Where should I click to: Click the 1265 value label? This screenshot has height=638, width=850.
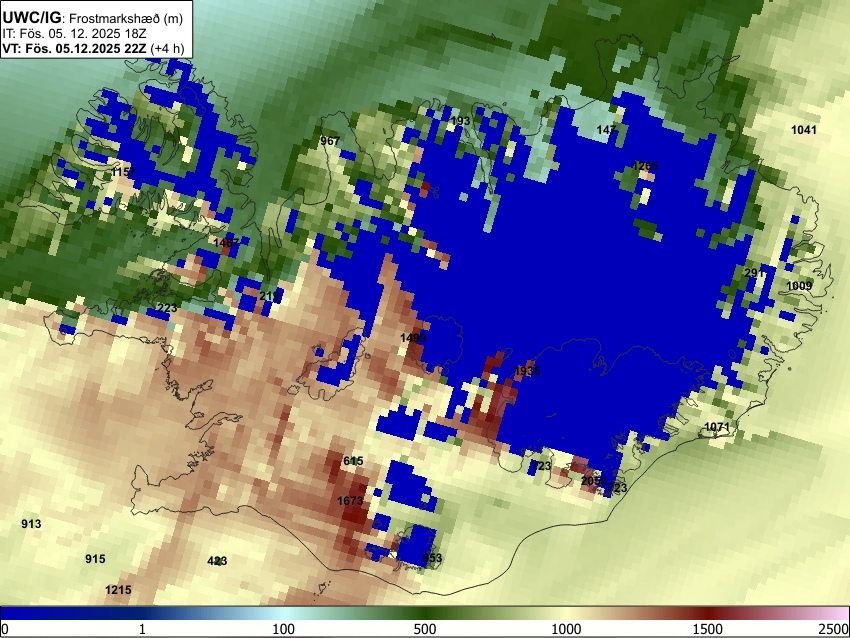[645, 166]
